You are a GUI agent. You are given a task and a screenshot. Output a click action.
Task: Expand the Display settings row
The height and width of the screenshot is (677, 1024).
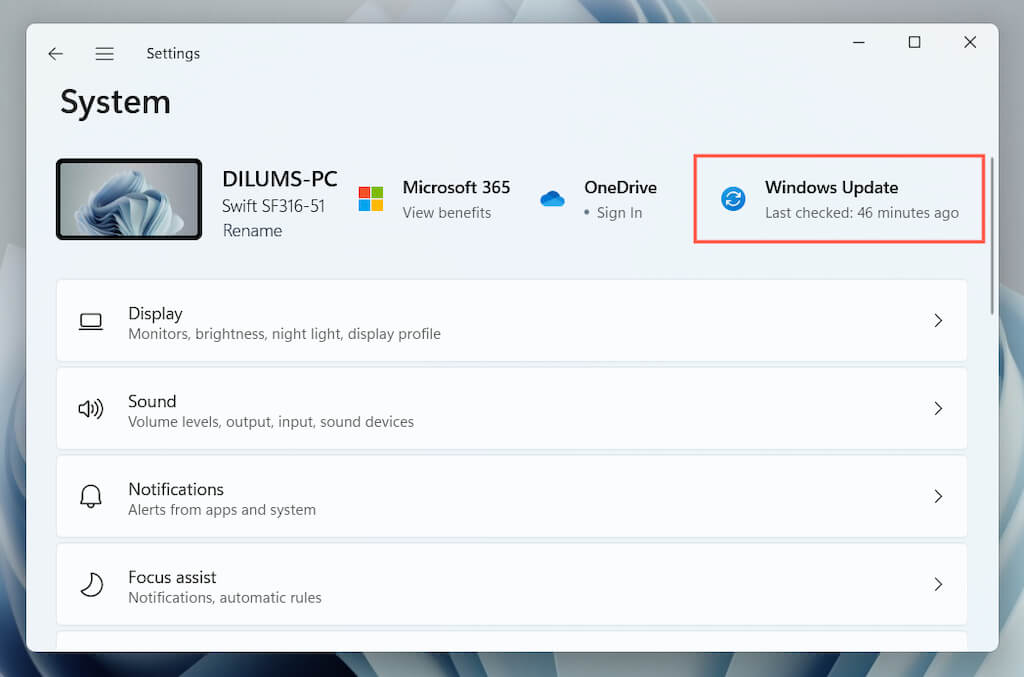point(938,320)
